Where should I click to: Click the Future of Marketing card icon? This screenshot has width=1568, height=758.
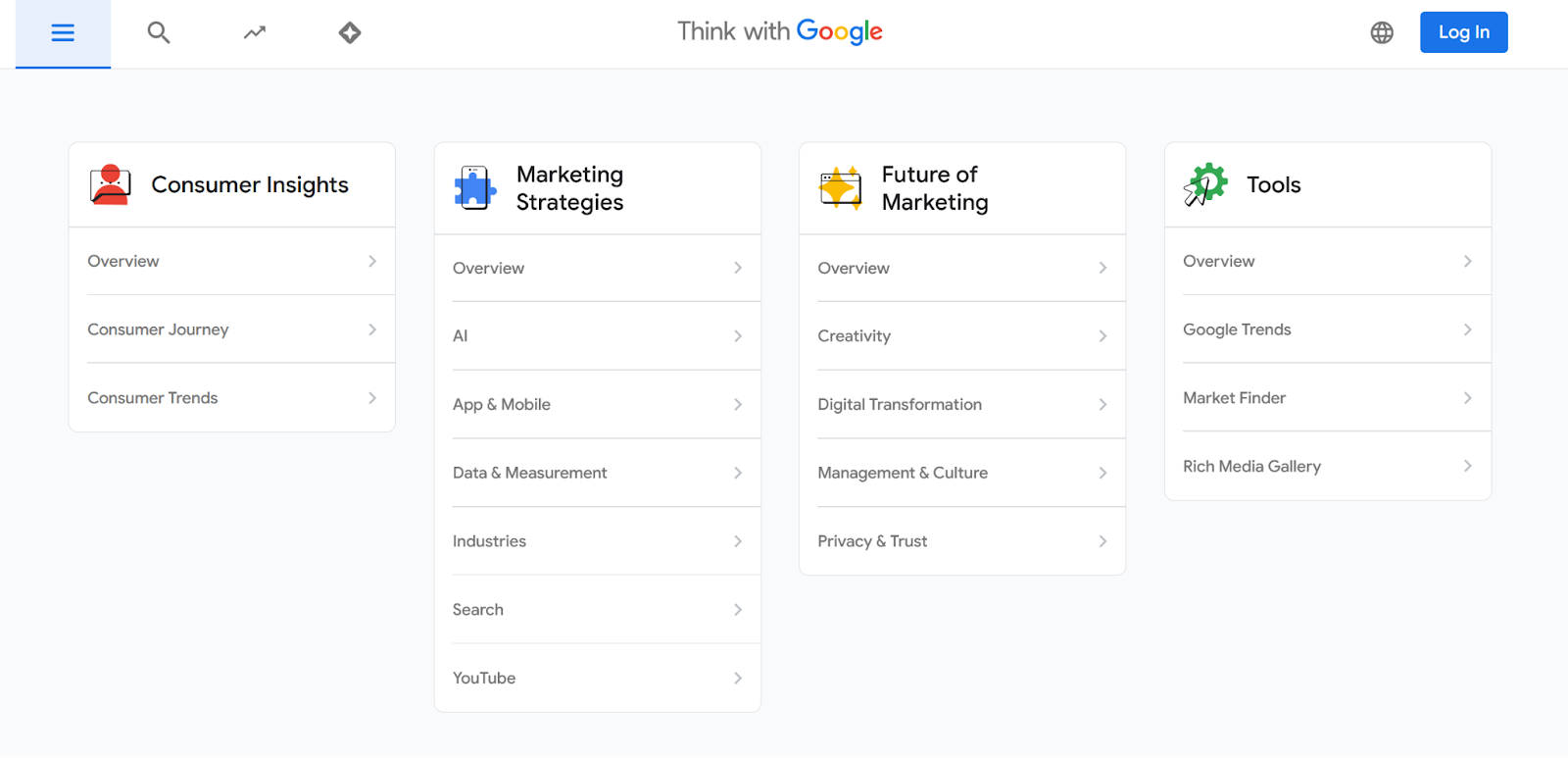pos(840,187)
